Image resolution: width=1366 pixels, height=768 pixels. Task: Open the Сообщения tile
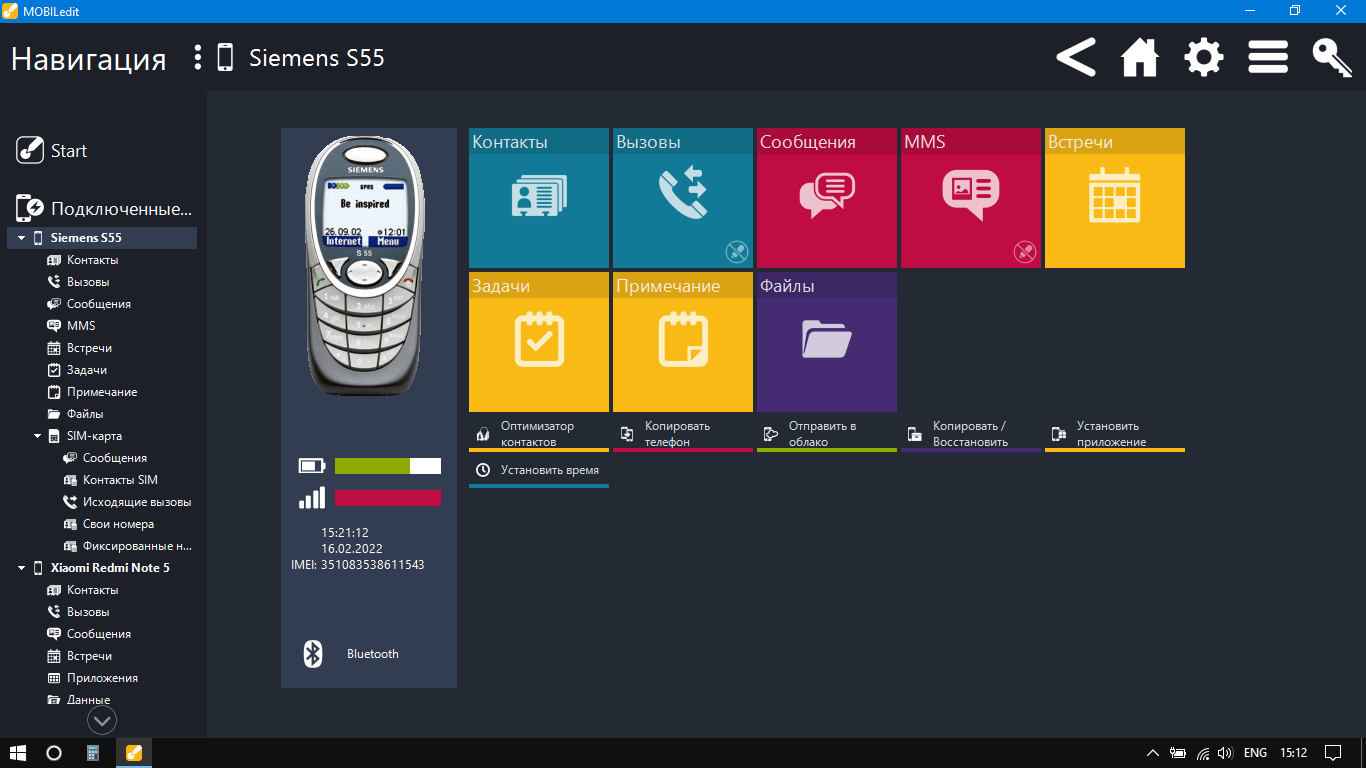pyautogui.click(x=826, y=198)
